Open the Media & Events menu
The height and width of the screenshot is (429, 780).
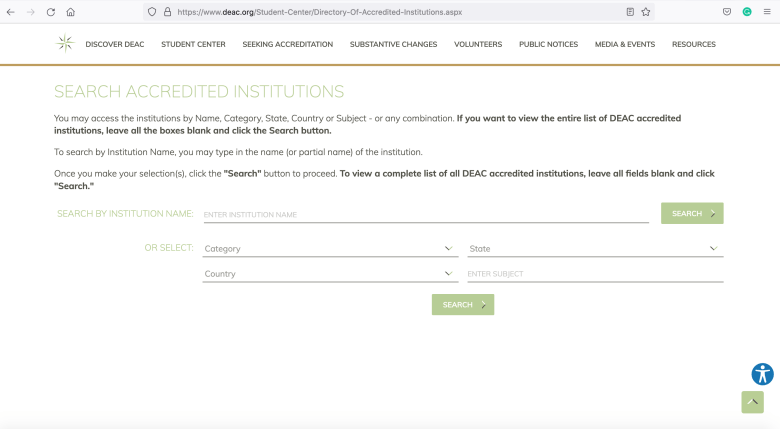[x=625, y=44]
